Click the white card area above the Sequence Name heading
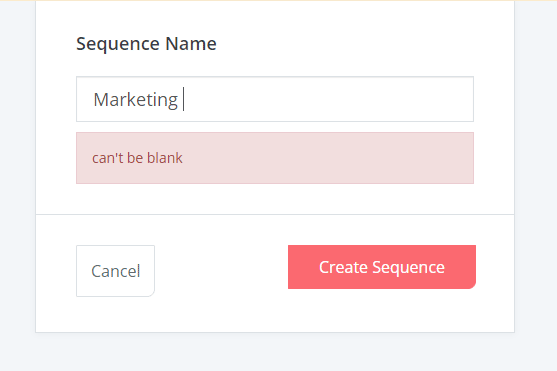This screenshot has width=557, height=371. coord(275,16)
